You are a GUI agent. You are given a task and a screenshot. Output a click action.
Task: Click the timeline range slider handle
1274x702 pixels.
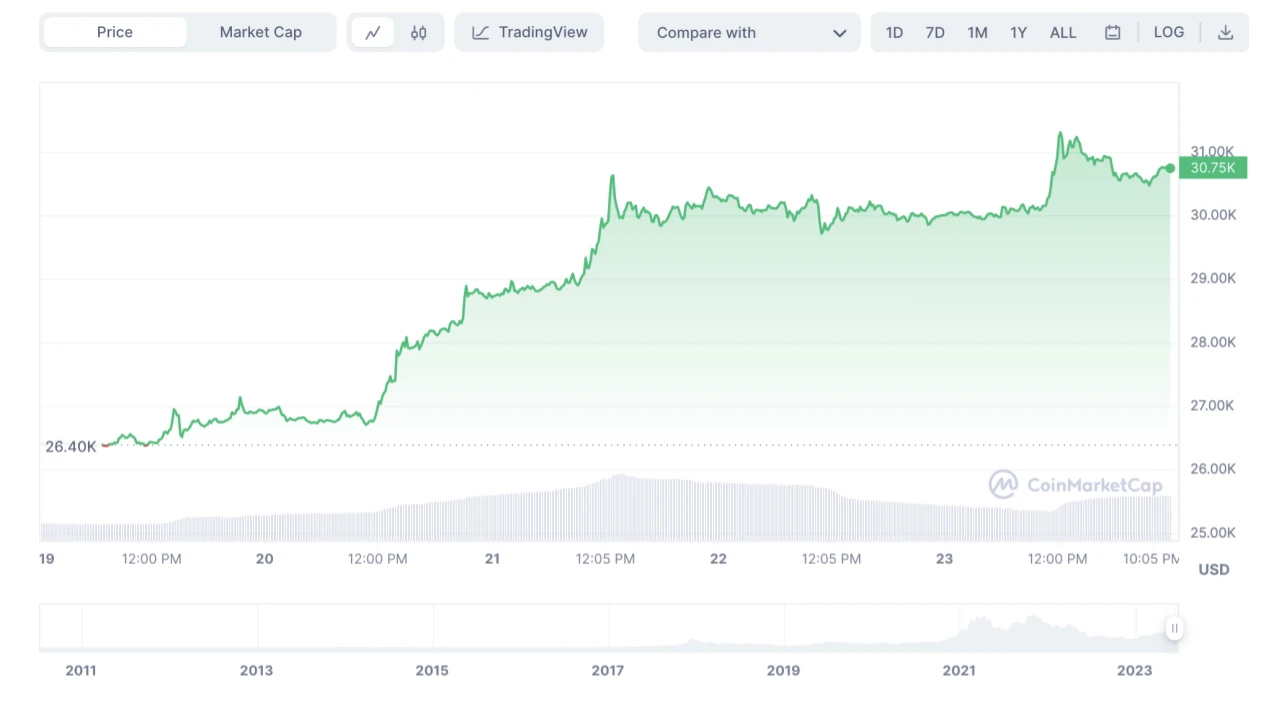(x=1174, y=628)
